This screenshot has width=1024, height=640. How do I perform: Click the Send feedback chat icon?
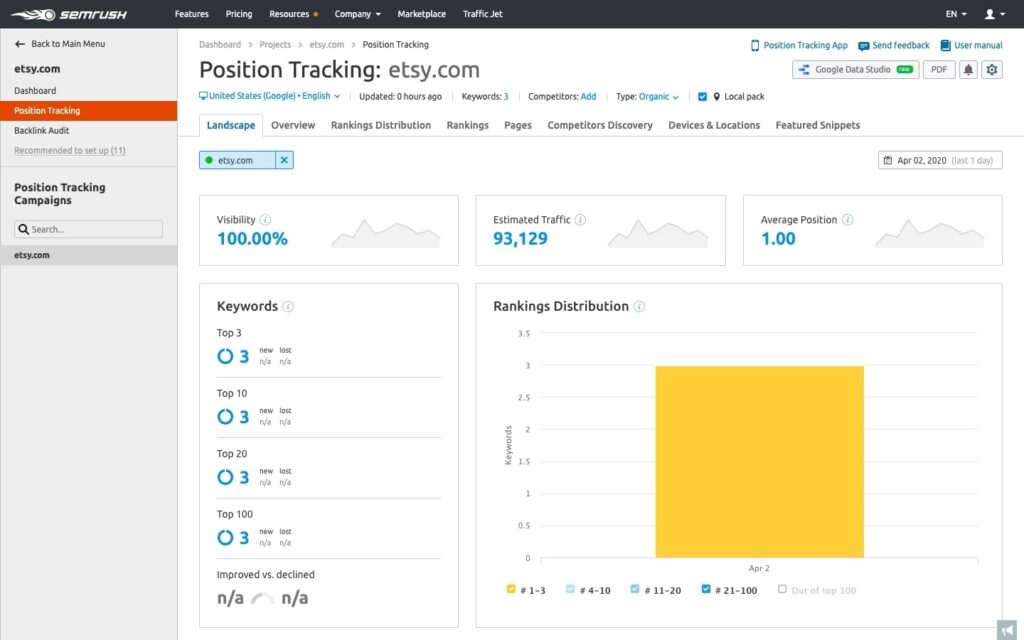[863, 46]
